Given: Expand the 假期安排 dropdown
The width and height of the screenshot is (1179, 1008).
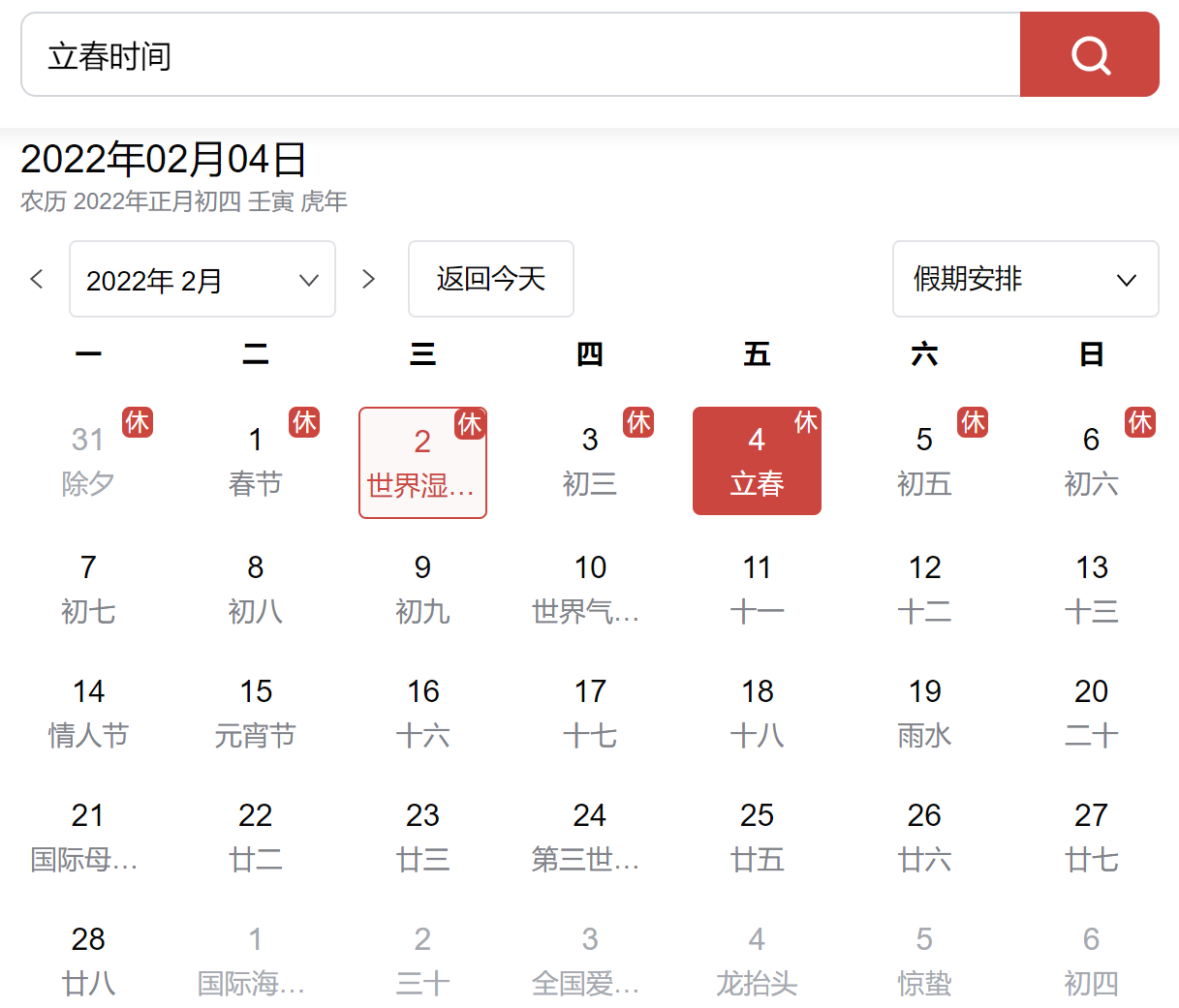Looking at the screenshot, I should pyautogui.click(x=1025, y=279).
